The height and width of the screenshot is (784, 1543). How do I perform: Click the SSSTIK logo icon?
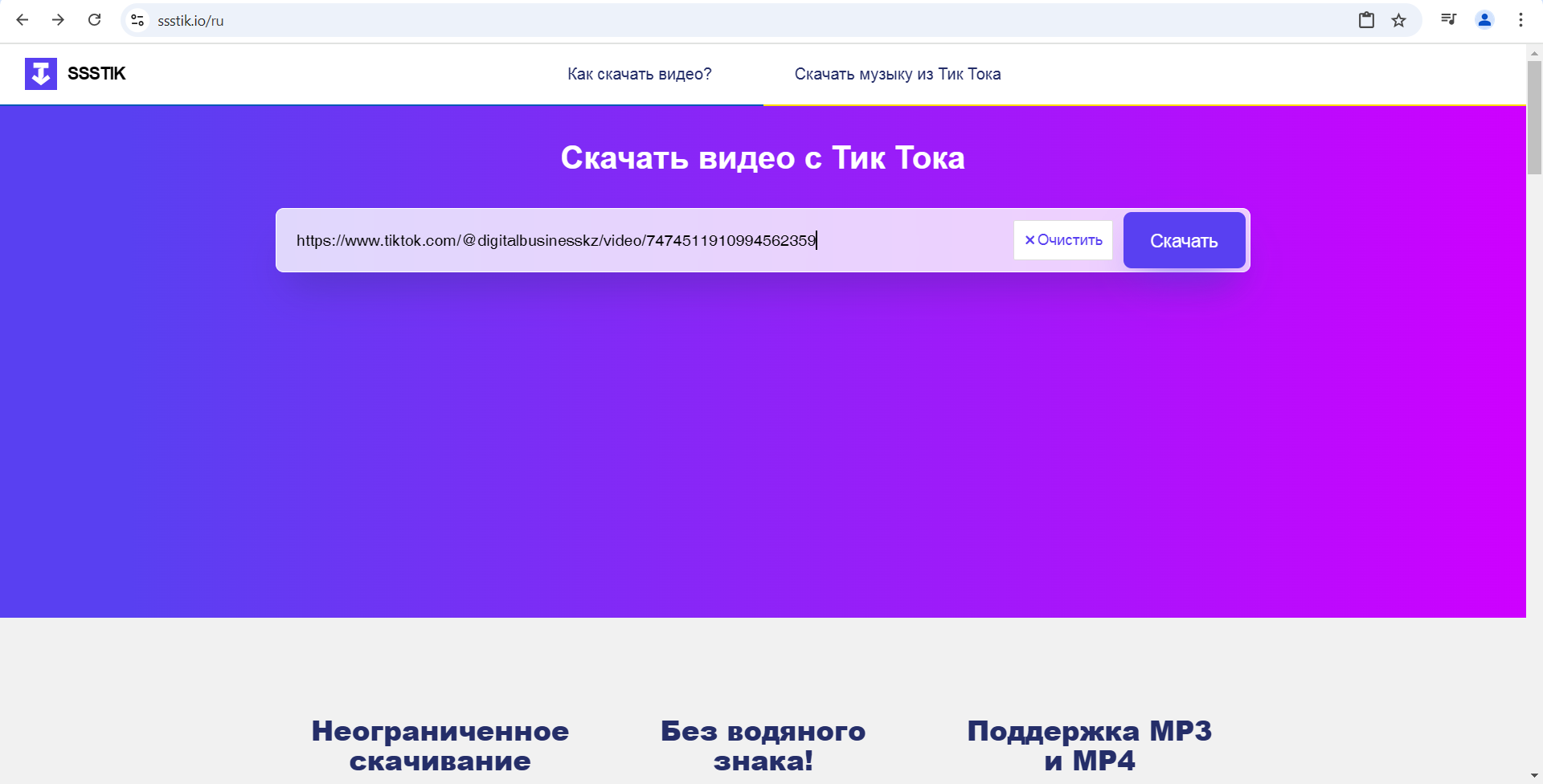pos(41,74)
